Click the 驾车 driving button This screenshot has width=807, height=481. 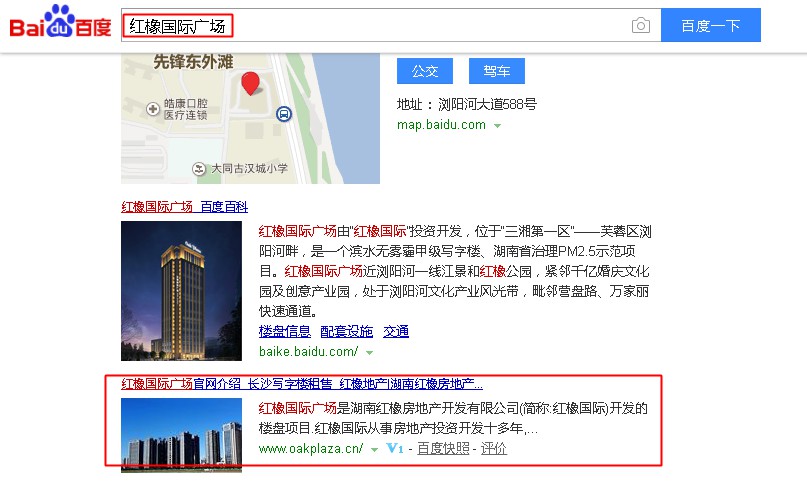(497, 71)
